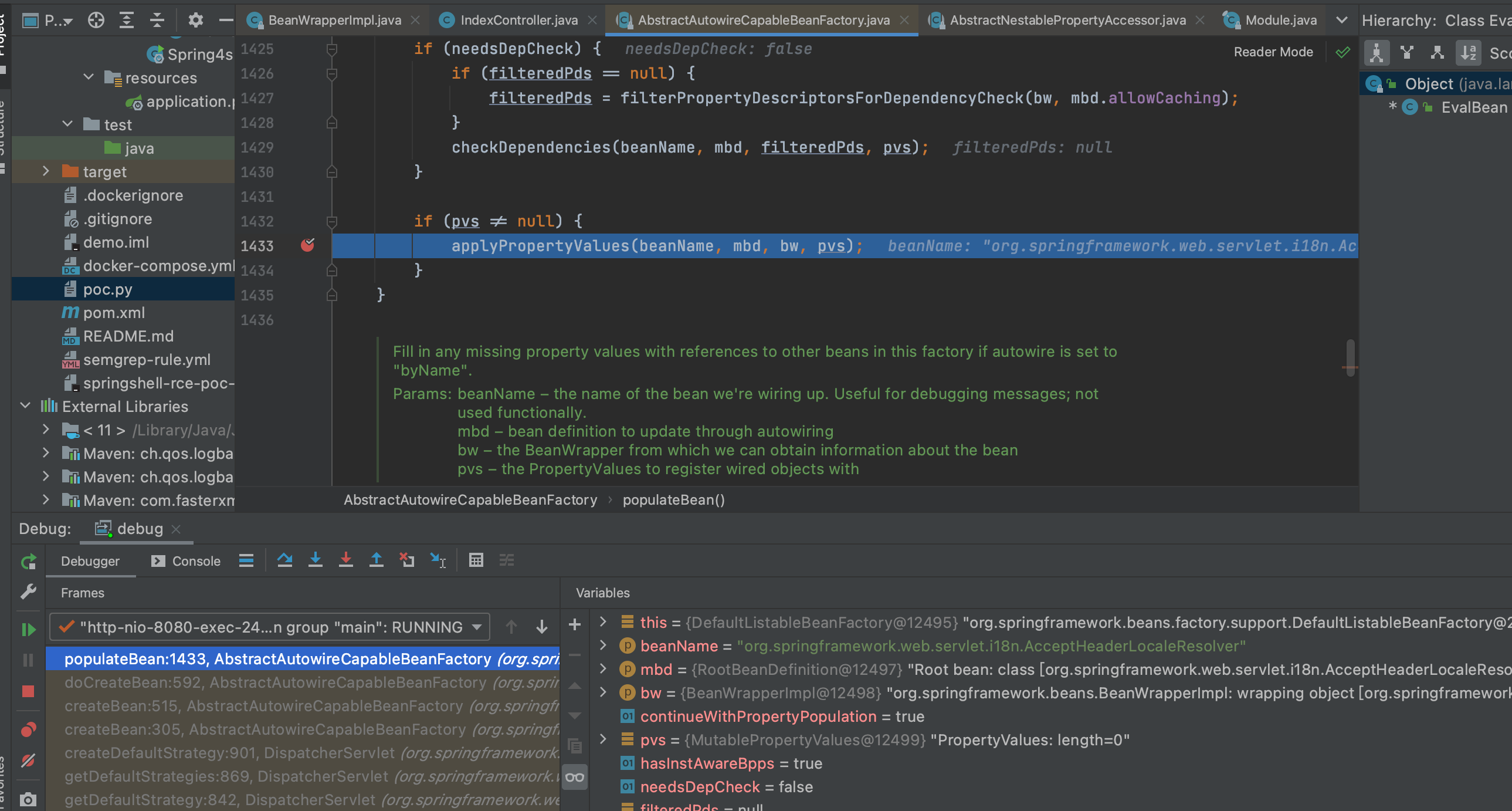Click populateBean() in breadcrumb bar
This screenshot has width=1512, height=811.
673,500
